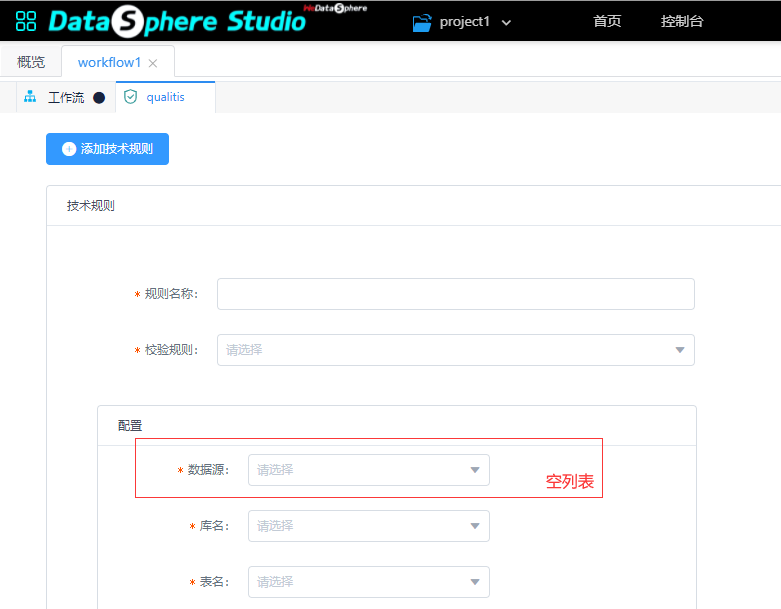Open the 表名 select box

(369, 582)
